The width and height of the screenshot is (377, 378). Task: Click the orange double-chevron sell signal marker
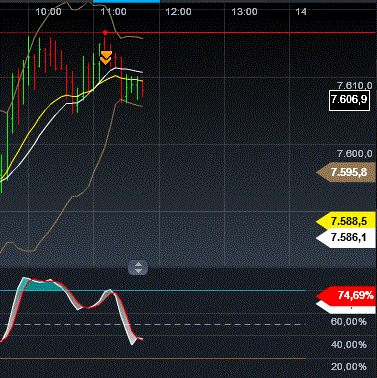(106, 58)
